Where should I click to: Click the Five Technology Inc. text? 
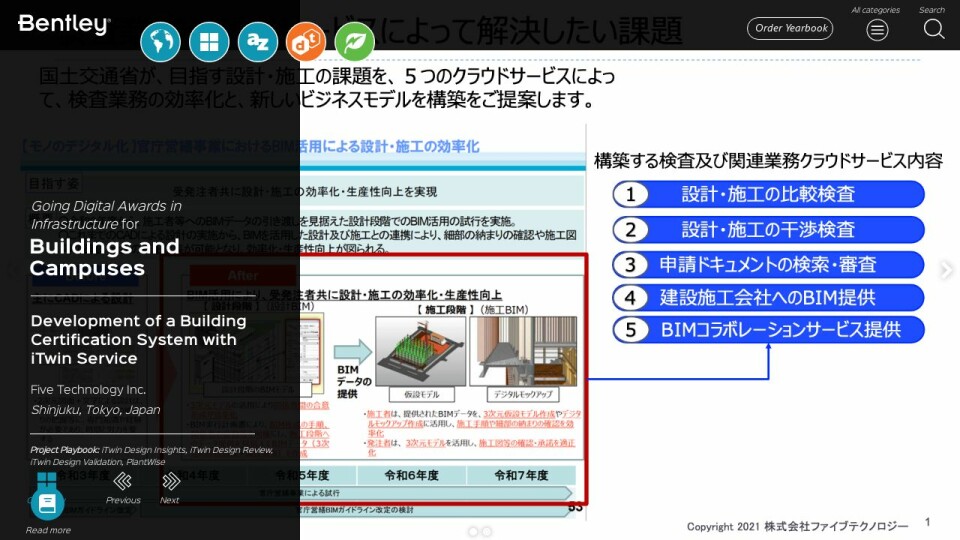tap(88, 389)
